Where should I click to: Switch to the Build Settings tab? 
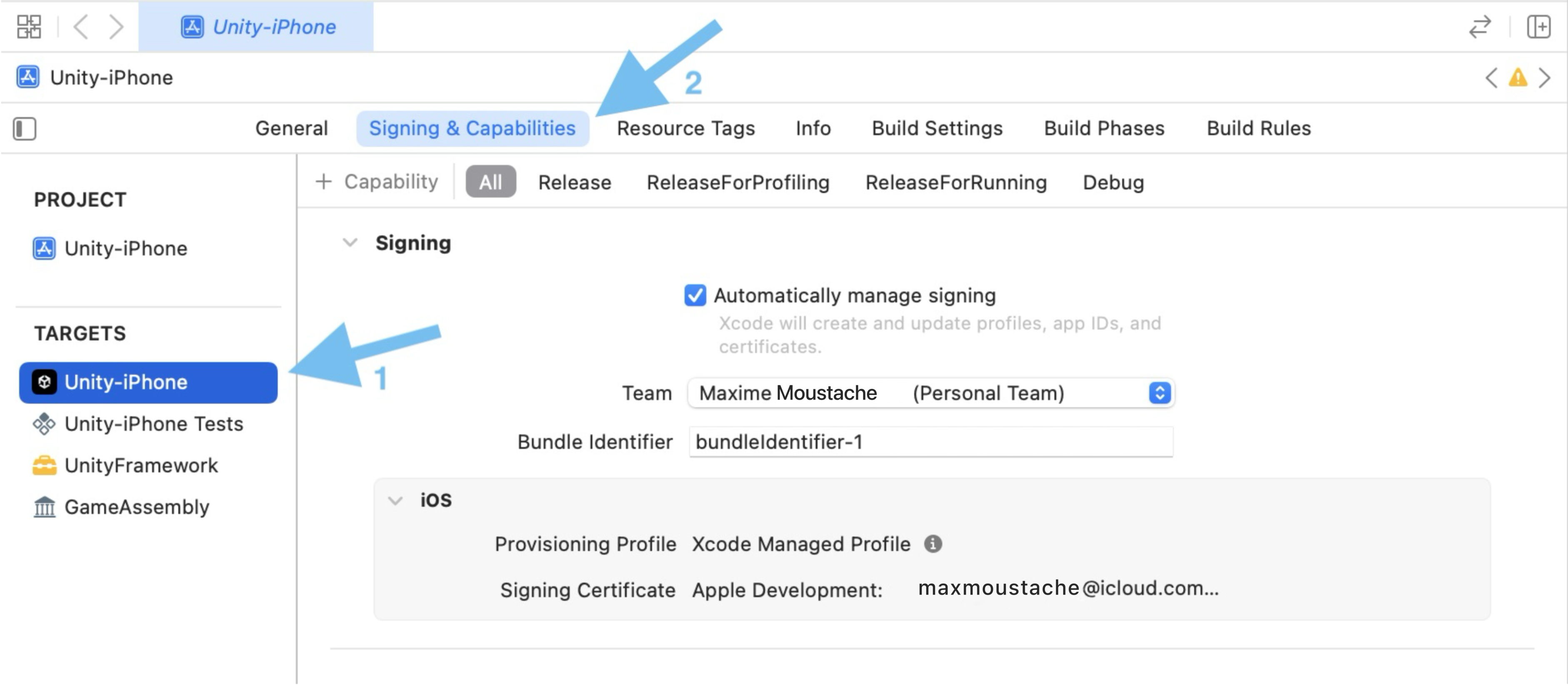pos(937,128)
